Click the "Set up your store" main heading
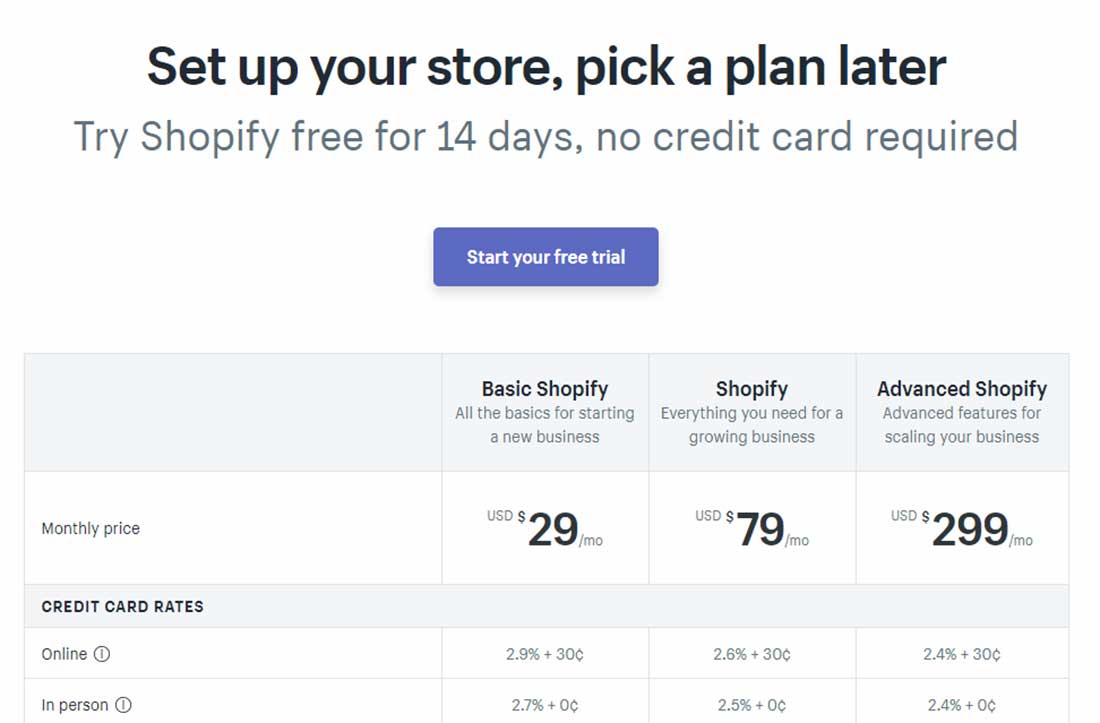Screen dimensions: 1100x723 (x=546, y=66)
